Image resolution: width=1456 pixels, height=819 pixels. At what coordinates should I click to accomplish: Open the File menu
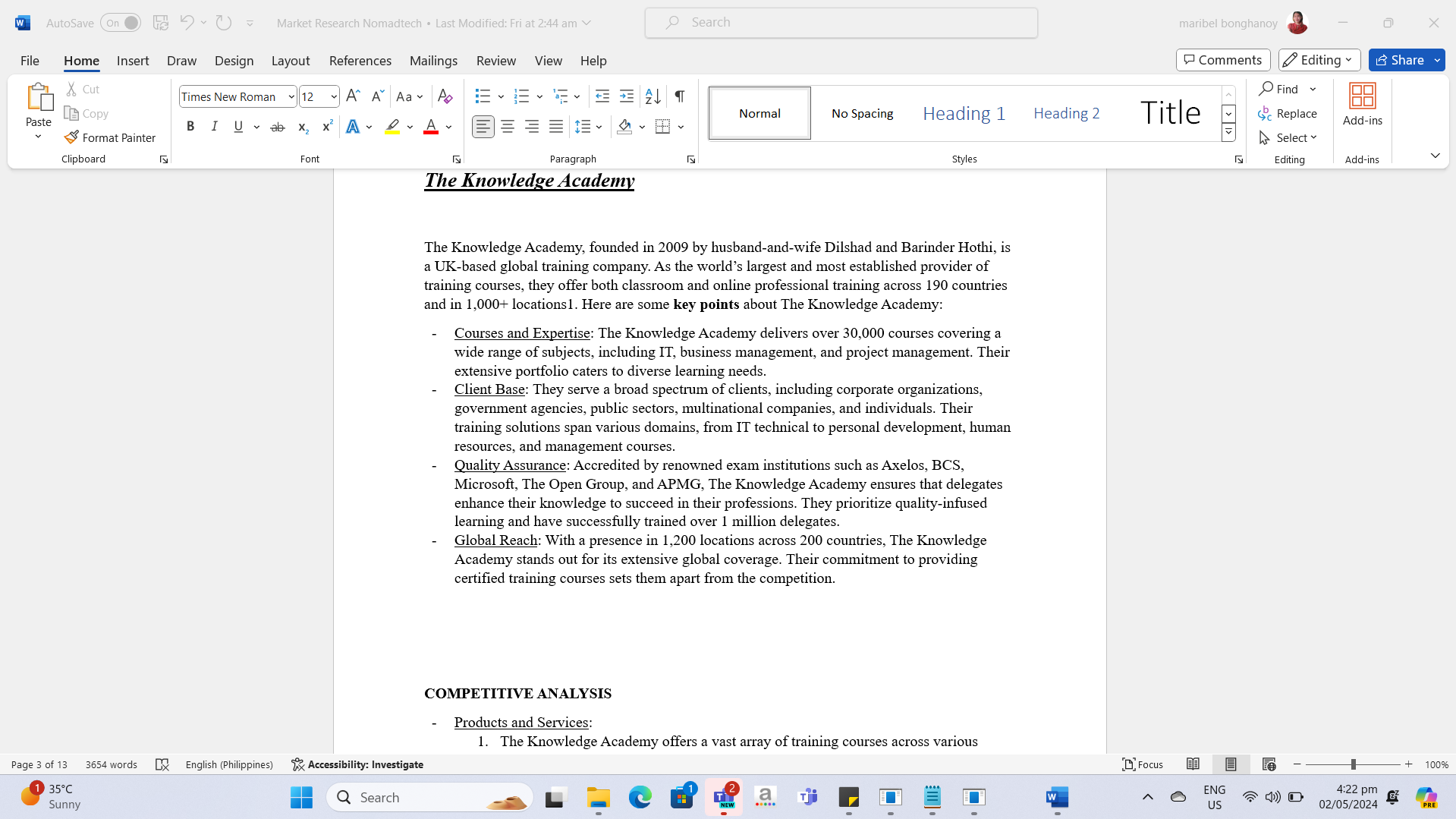[30, 61]
